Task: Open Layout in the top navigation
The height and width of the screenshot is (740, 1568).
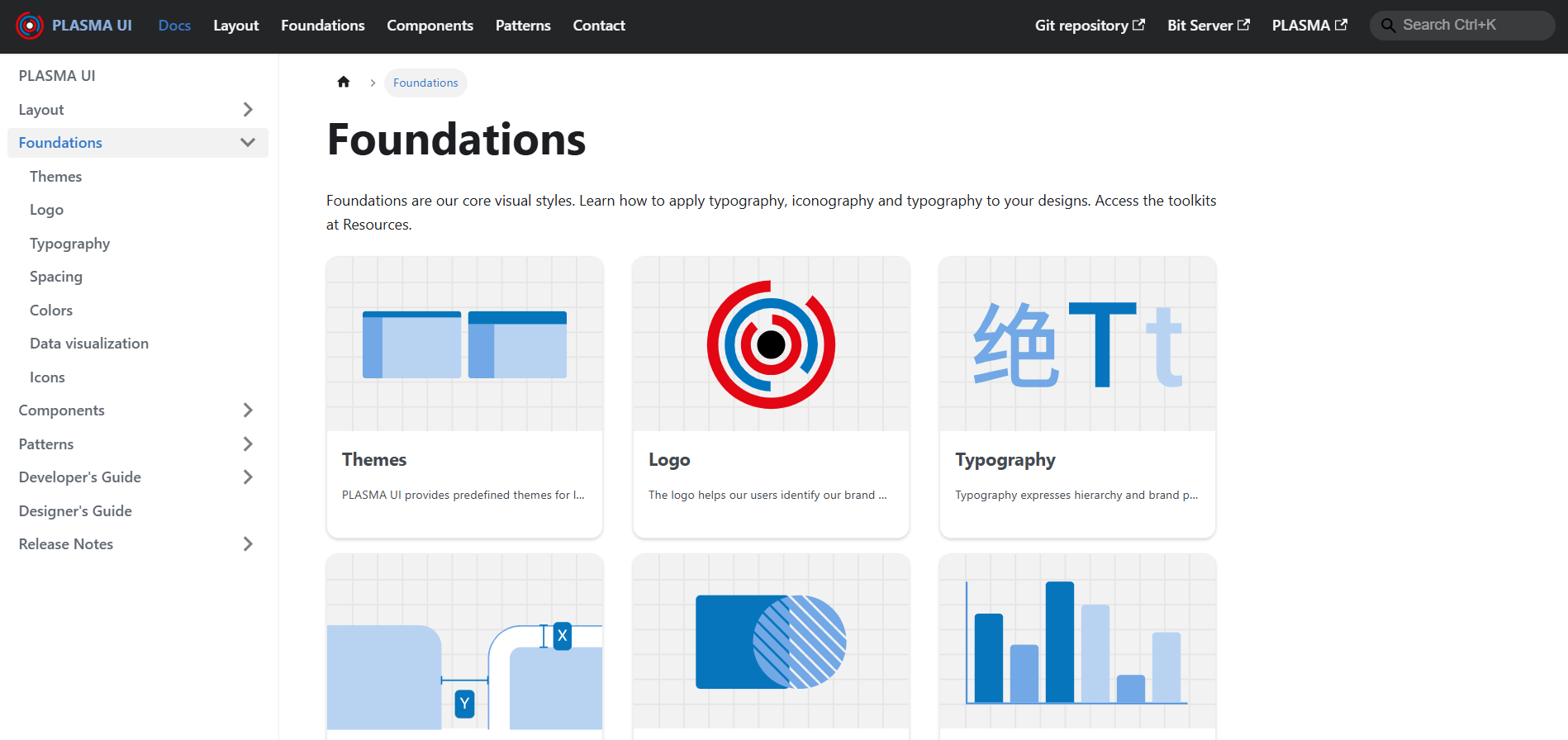Action: click(236, 26)
